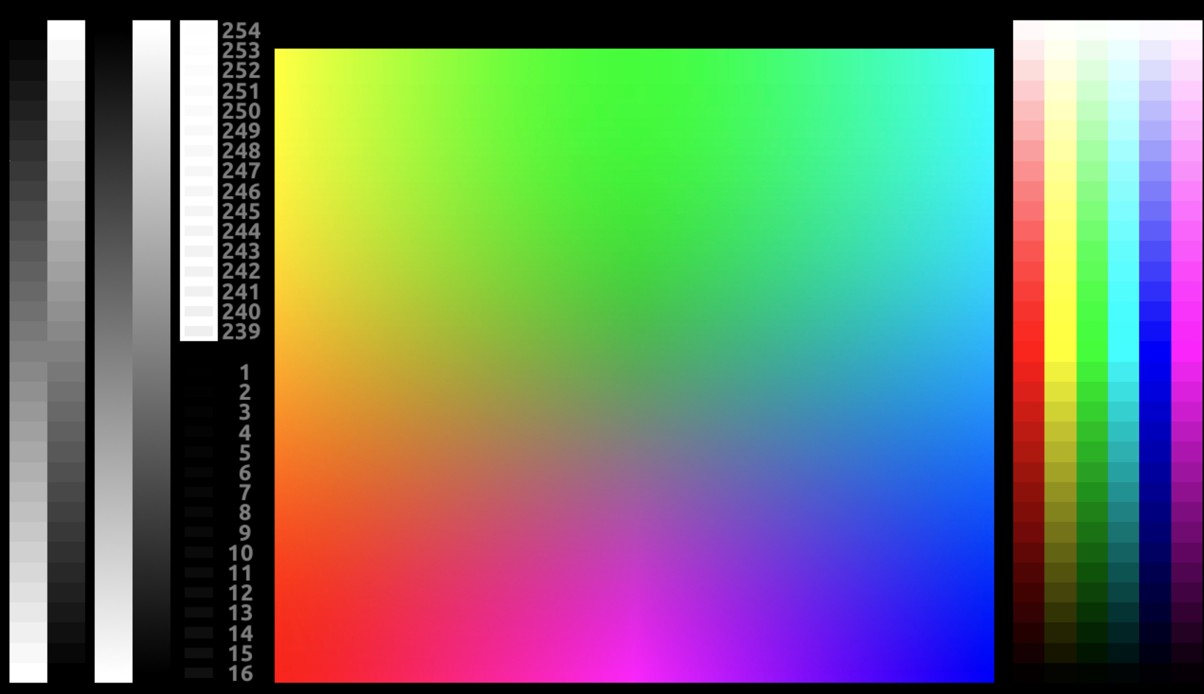This screenshot has height=694, width=1204.
Task: Click the number 239 white-level label
Action: (241, 332)
